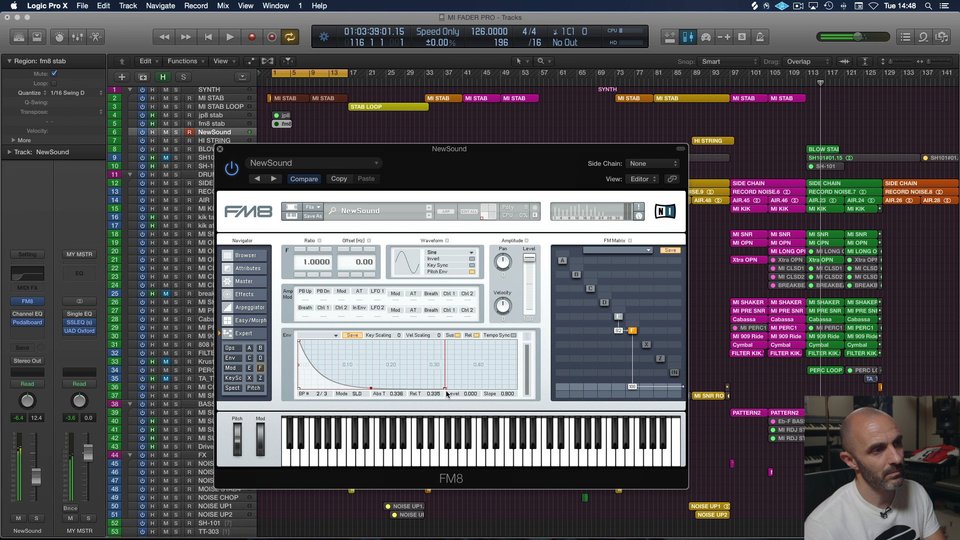Toggle the Metronome click button

click(760, 37)
